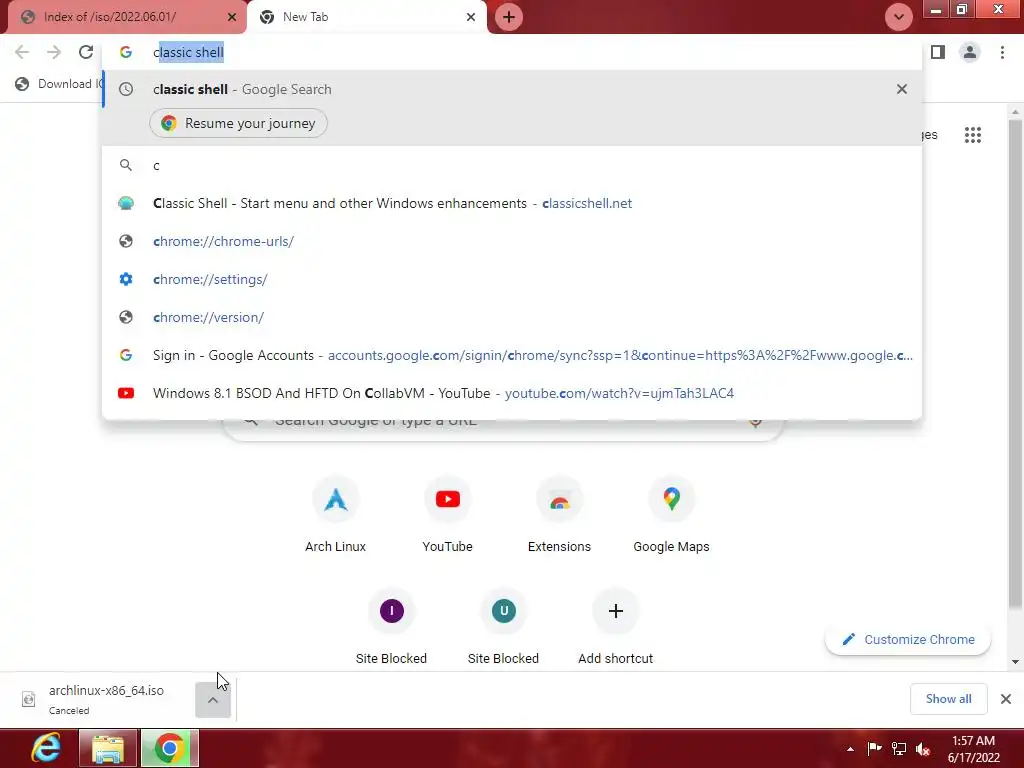Click the back navigation arrow
This screenshot has height=768, width=1024.
pos(22,52)
